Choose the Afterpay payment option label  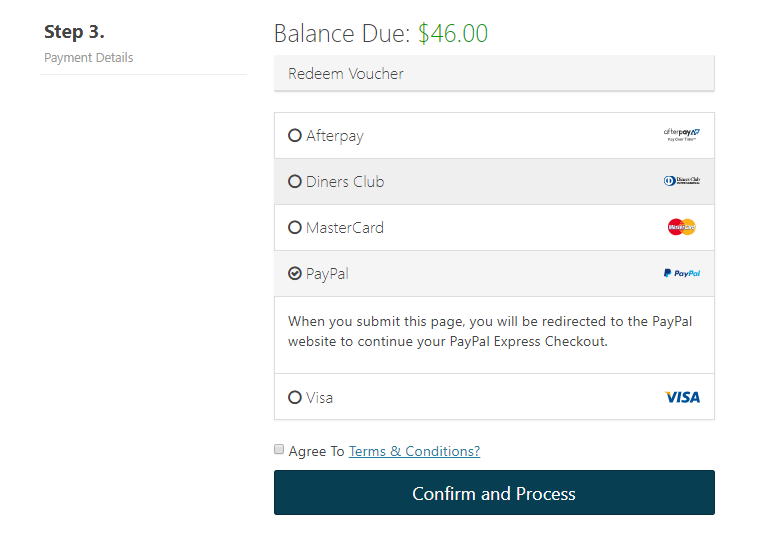(335, 136)
